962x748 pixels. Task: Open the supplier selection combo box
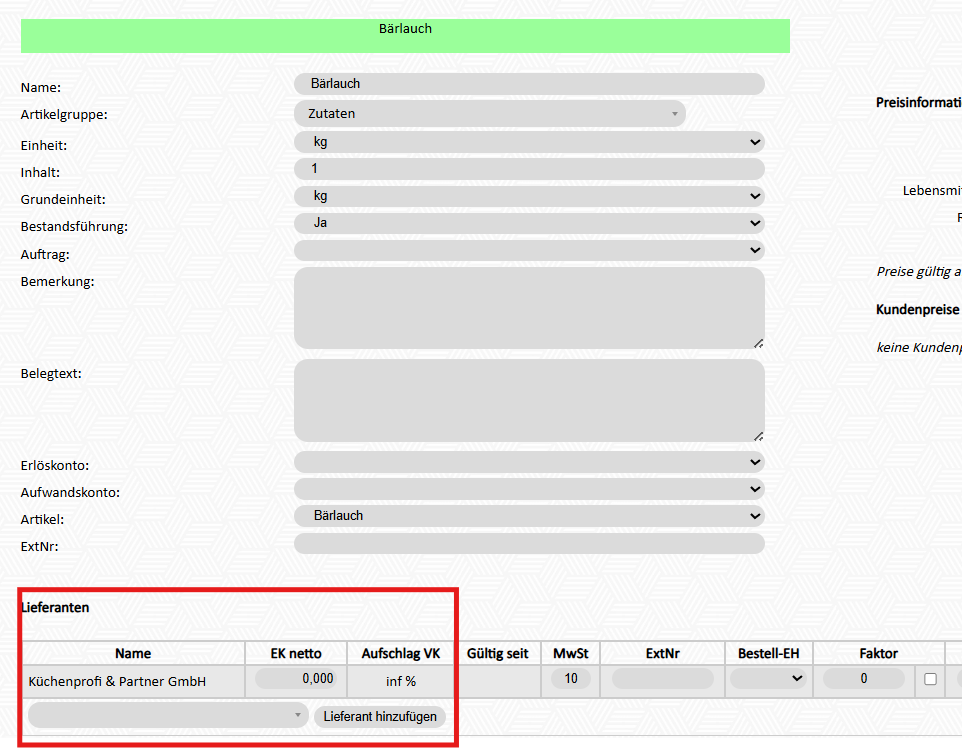tap(168, 715)
